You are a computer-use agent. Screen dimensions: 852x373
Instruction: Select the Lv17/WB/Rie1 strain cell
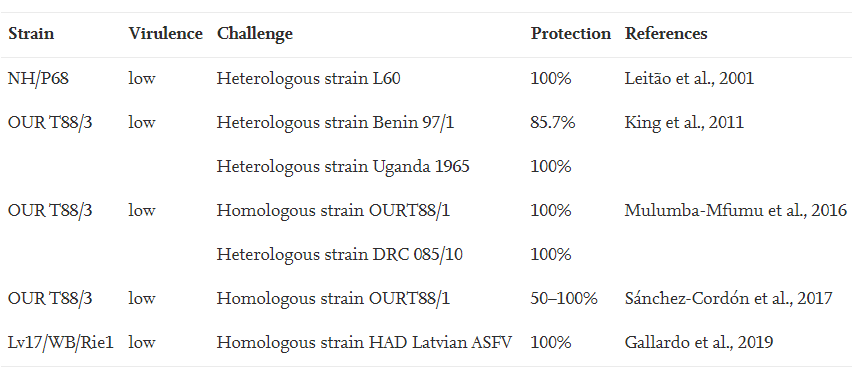61,343
